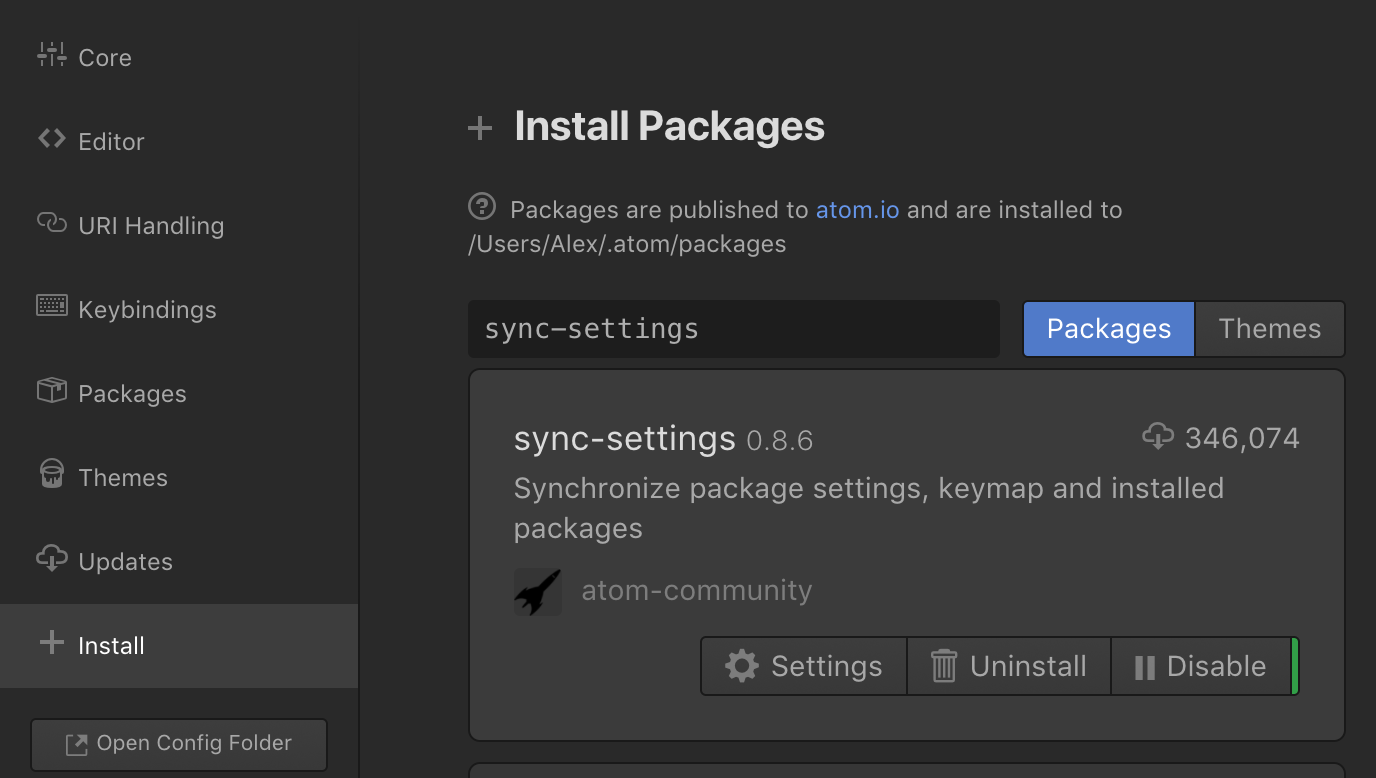
Task: Click the Open Config Folder button
Action: pos(179,744)
